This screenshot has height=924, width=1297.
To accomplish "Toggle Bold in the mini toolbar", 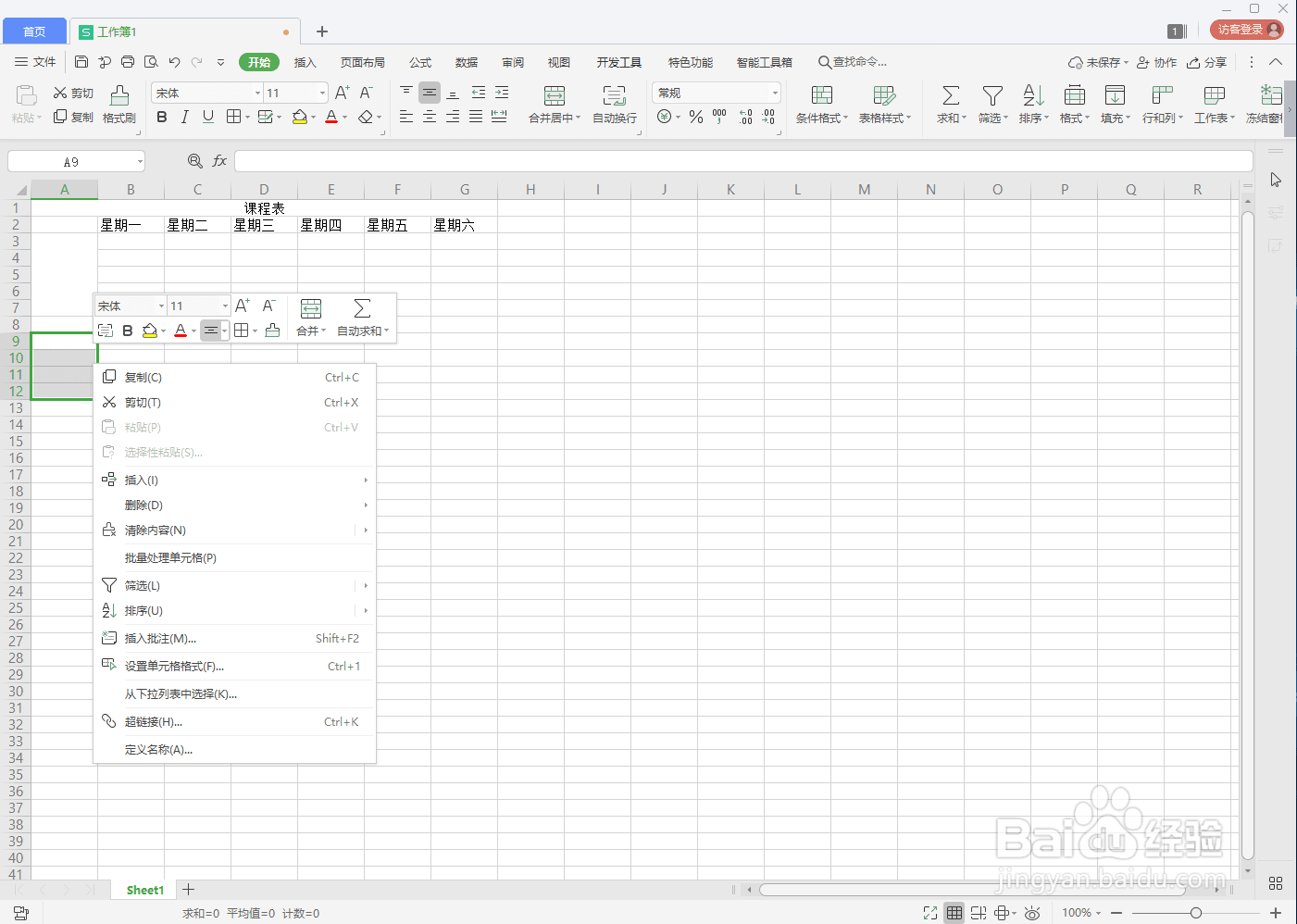I will (128, 331).
